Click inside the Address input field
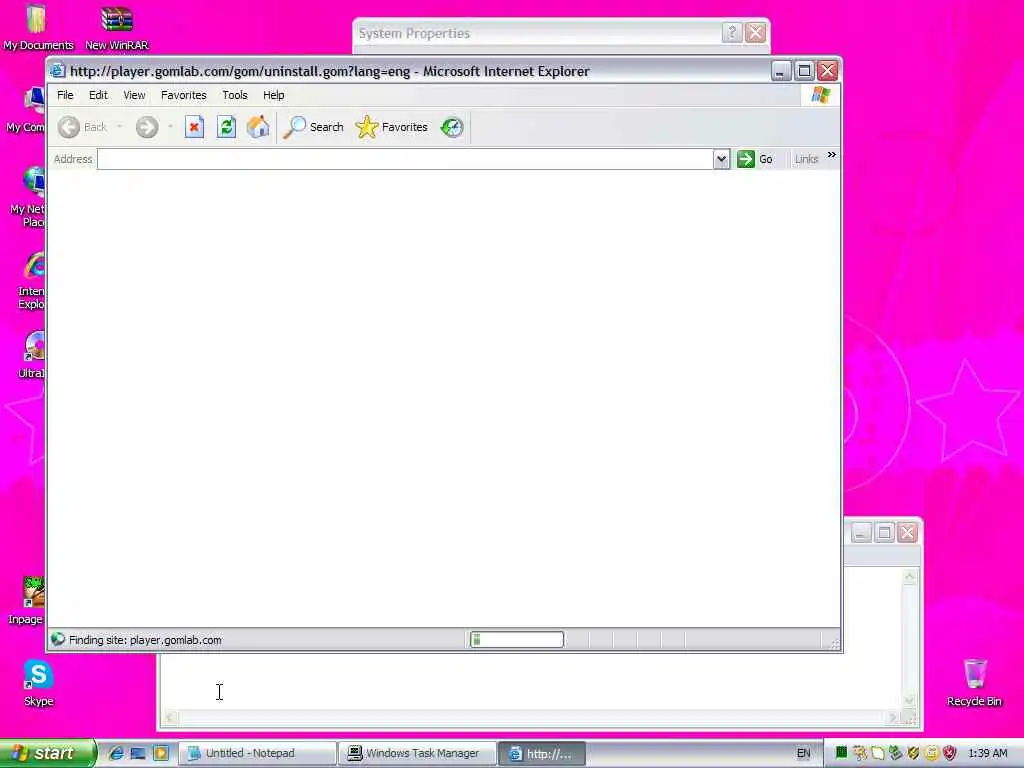 tap(405, 159)
